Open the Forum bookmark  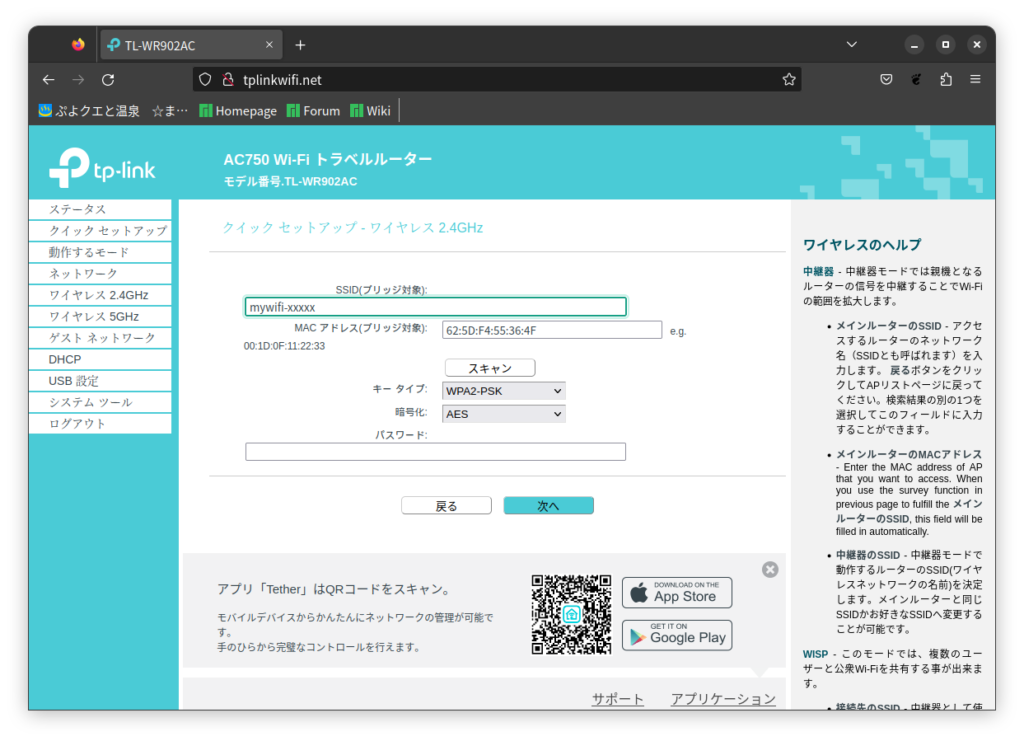313,111
